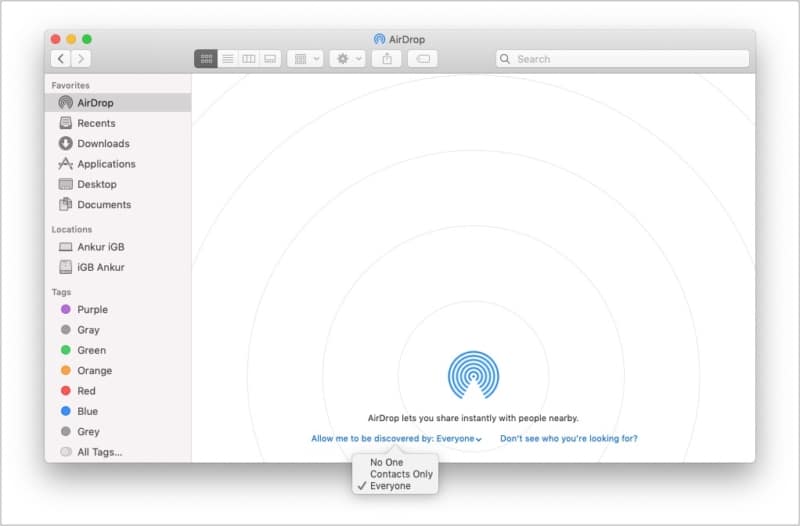Click the Edit Tags toolbar icon
The height and width of the screenshot is (526, 800).
click(x=422, y=59)
